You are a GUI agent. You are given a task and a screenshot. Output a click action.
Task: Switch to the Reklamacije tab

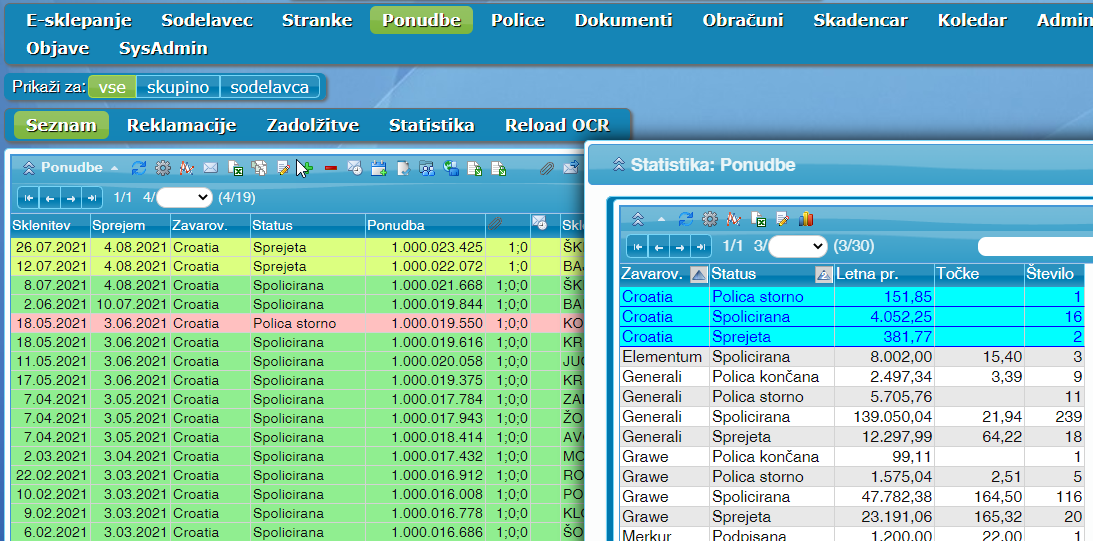181,125
